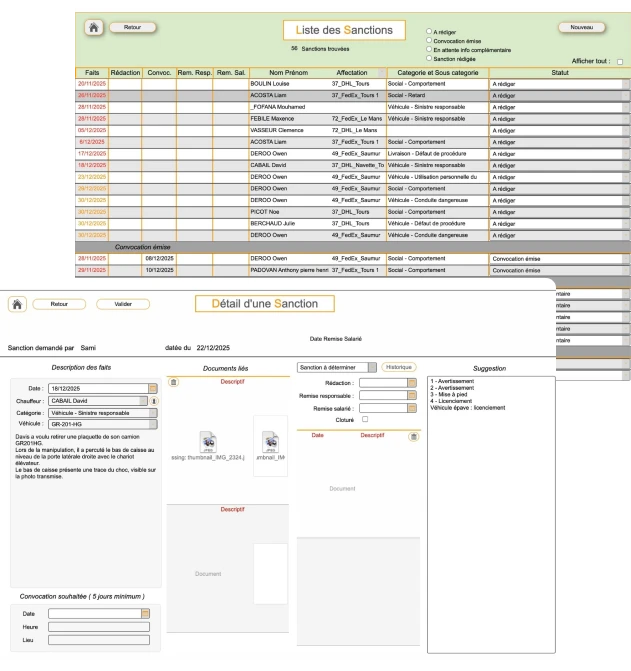Select the 'A rédiger' radio filter
Image resolution: width=631 pixels, height=671 pixels.
coord(430,32)
